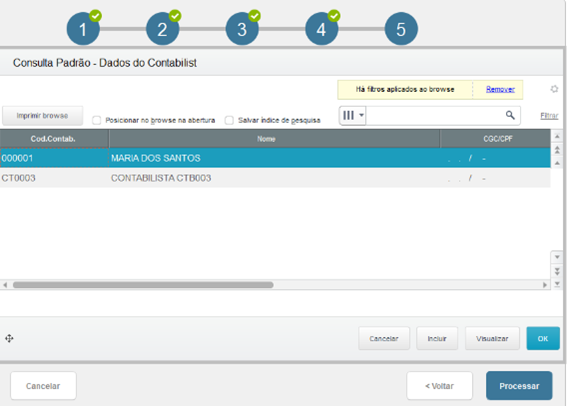Confirm selection with the OK button
Image resolution: width=567 pixels, height=406 pixels.
543,338
